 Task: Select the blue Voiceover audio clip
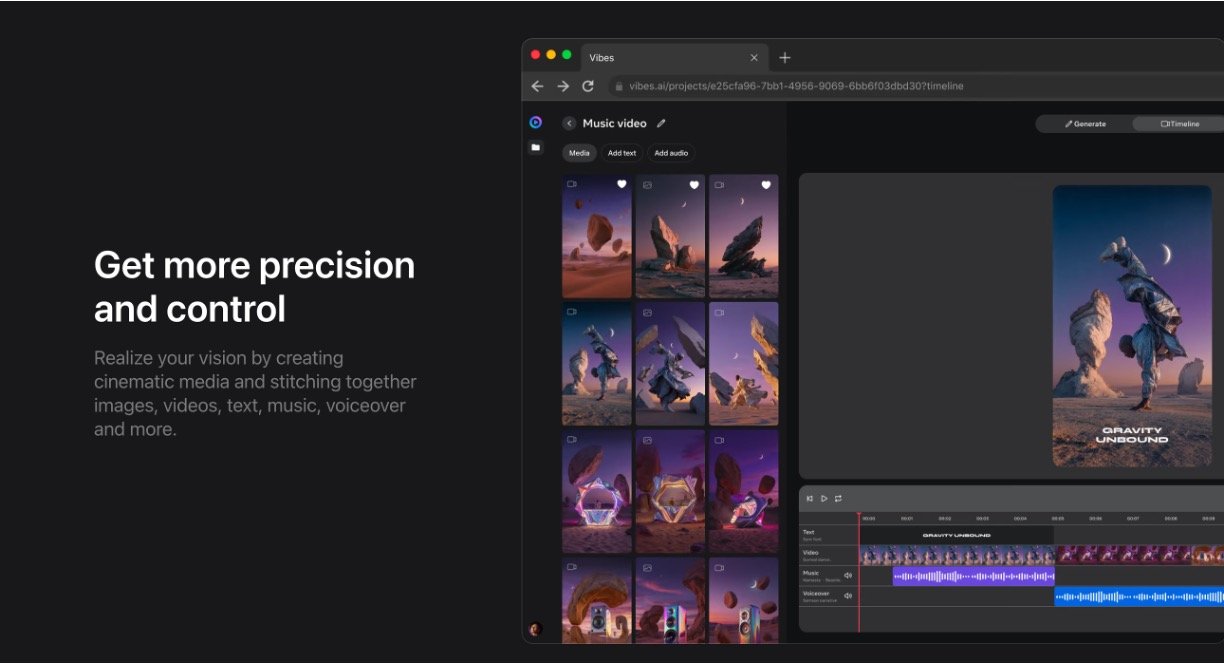click(1139, 596)
